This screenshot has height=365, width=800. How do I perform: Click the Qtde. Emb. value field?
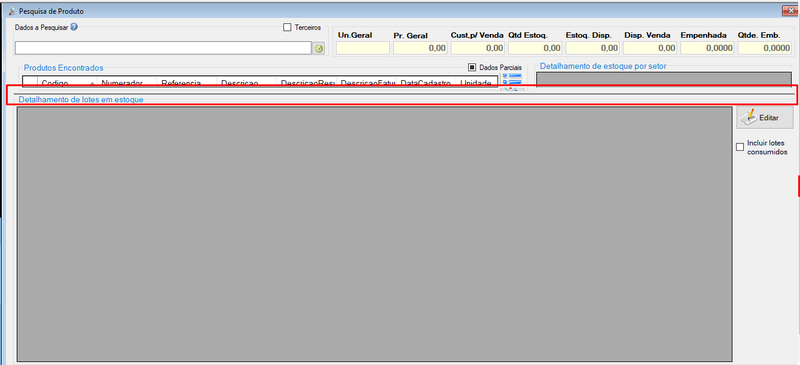(765, 48)
